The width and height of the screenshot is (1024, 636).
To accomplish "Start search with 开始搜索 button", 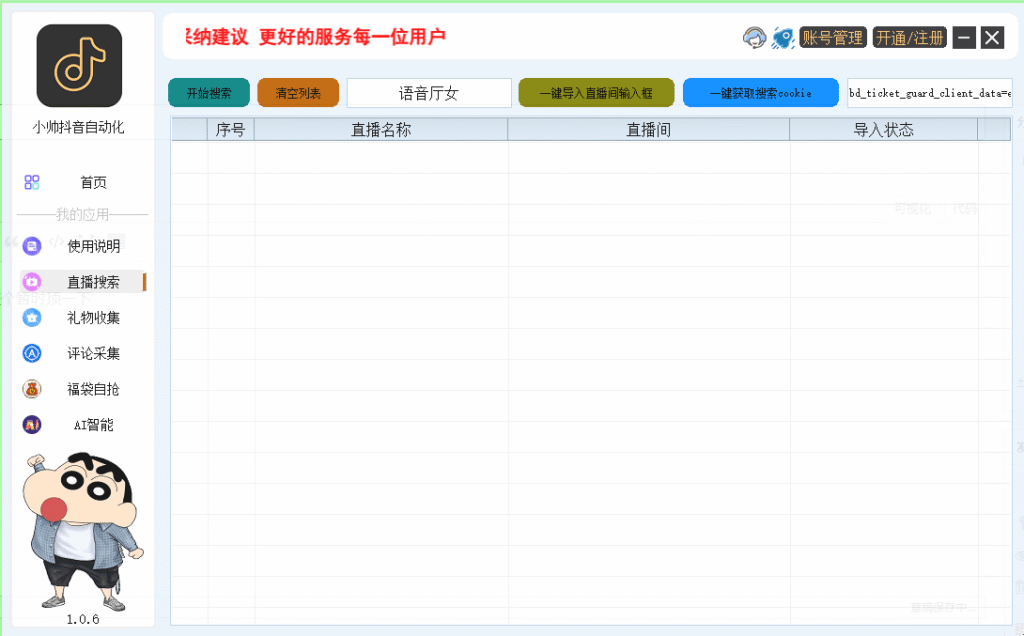I will coord(207,91).
